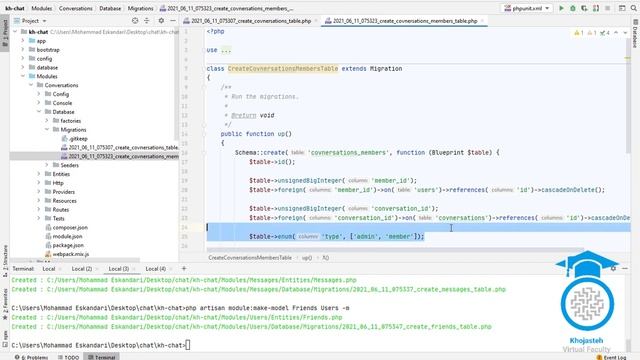Open the .gitkeep file
Image resolution: width=640 pixels, height=360 pixels.
click(x=78, y=139)
